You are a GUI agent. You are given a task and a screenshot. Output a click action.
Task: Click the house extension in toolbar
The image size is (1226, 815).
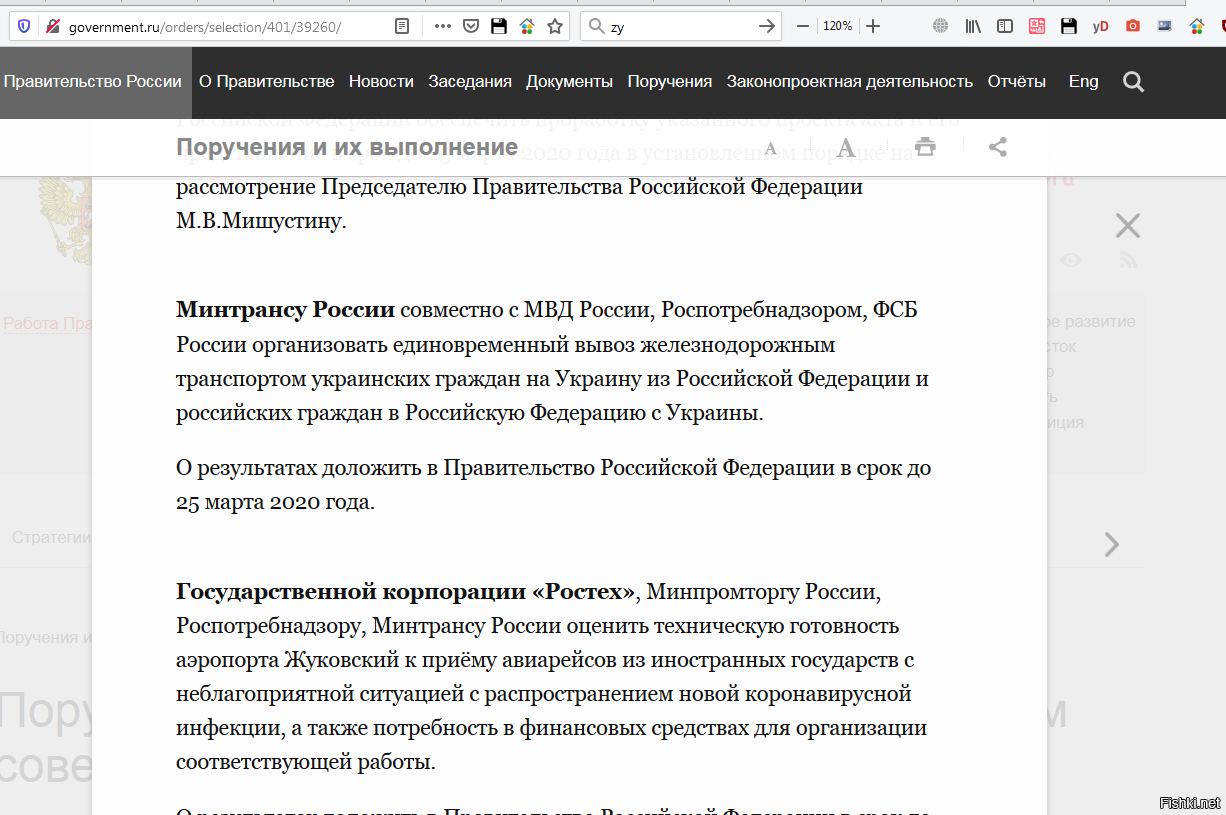pos(1196,26)
